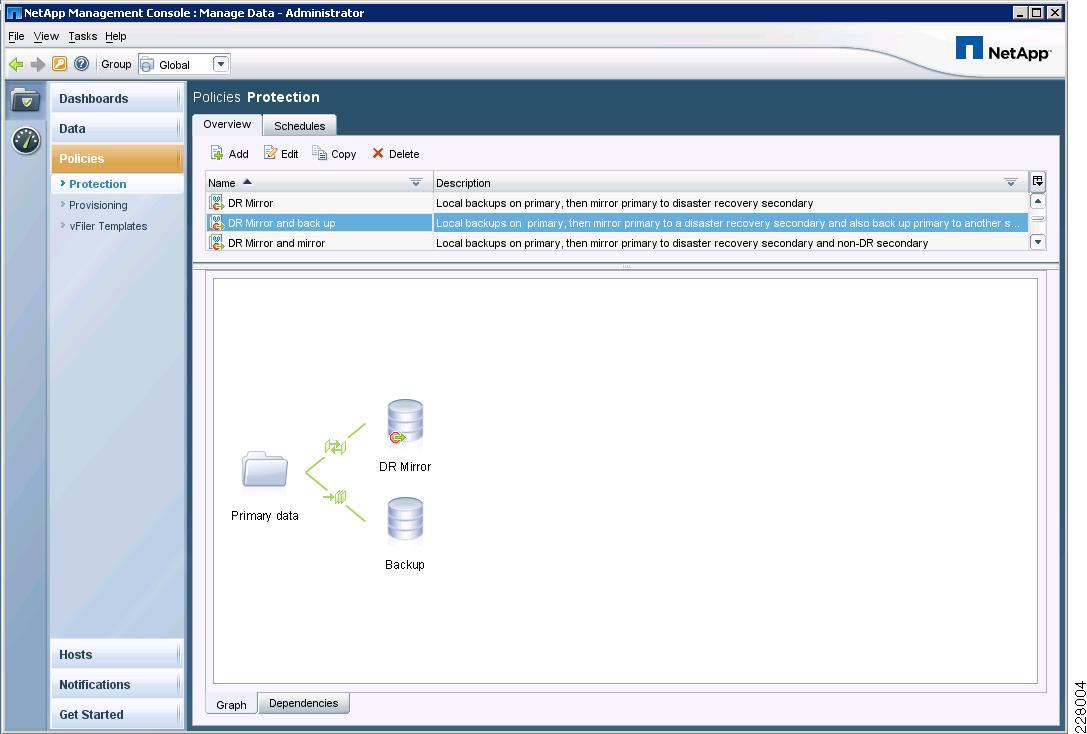Sort by the Description column header
The height and width of the screenshot is (734, 1087).
(731, 182)
